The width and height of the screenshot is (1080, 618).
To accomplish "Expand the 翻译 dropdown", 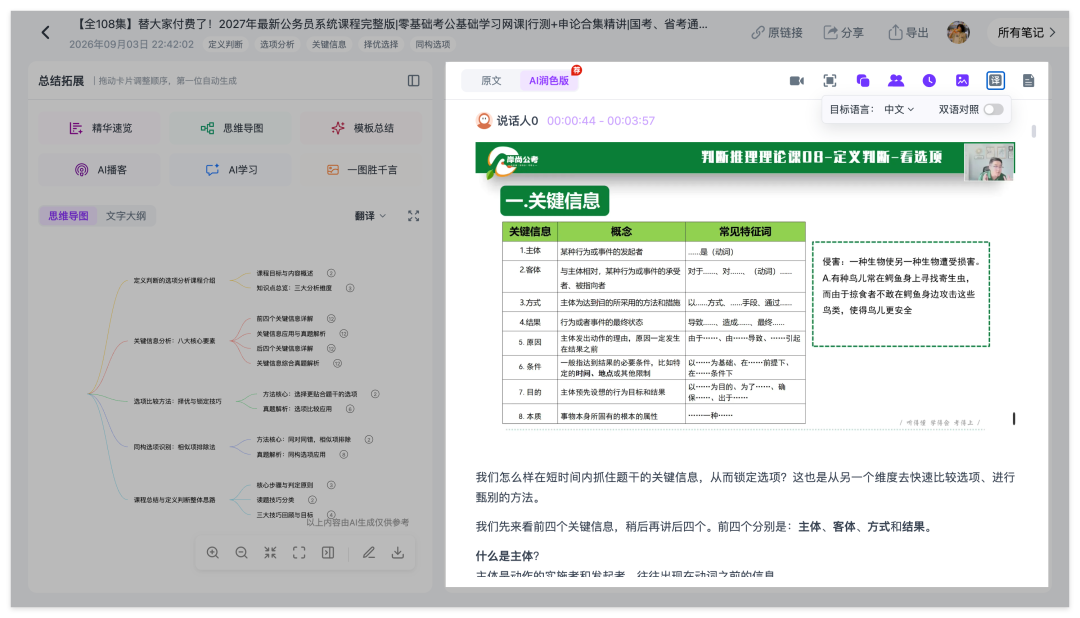I will coord(371,216).
